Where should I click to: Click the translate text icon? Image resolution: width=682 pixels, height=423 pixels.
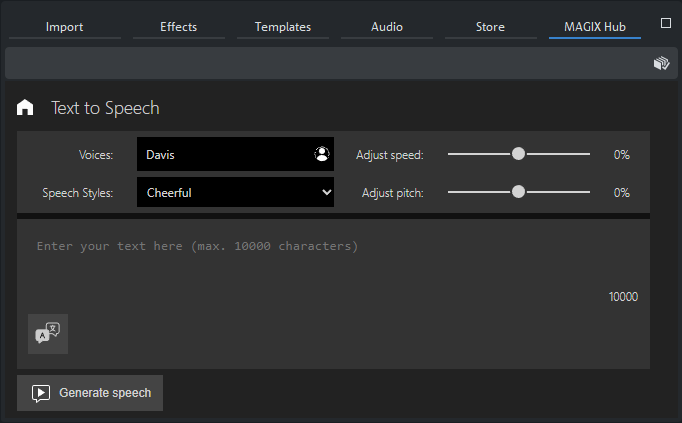[48, 334]
